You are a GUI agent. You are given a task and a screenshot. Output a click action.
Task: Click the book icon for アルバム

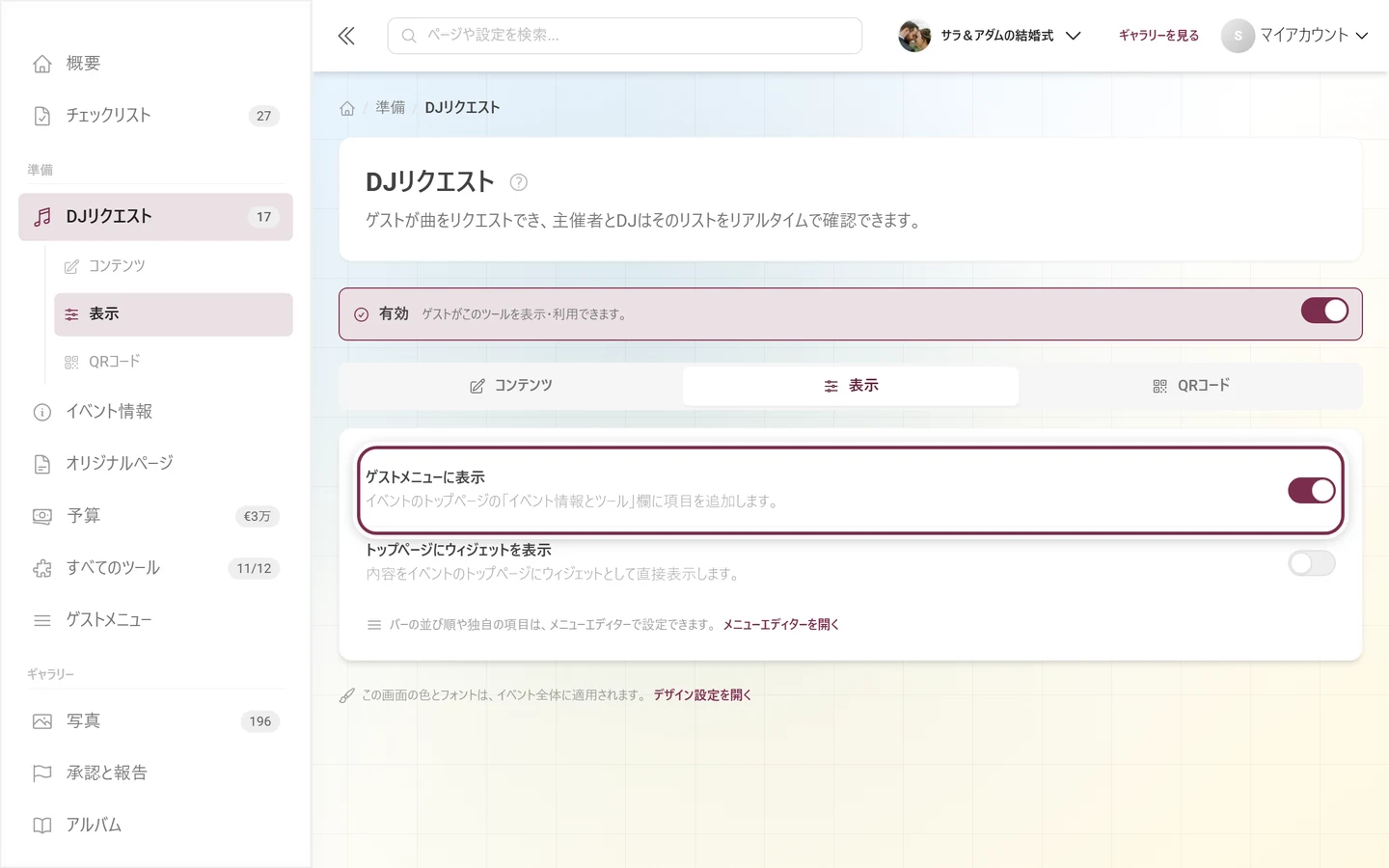(42, 826)
